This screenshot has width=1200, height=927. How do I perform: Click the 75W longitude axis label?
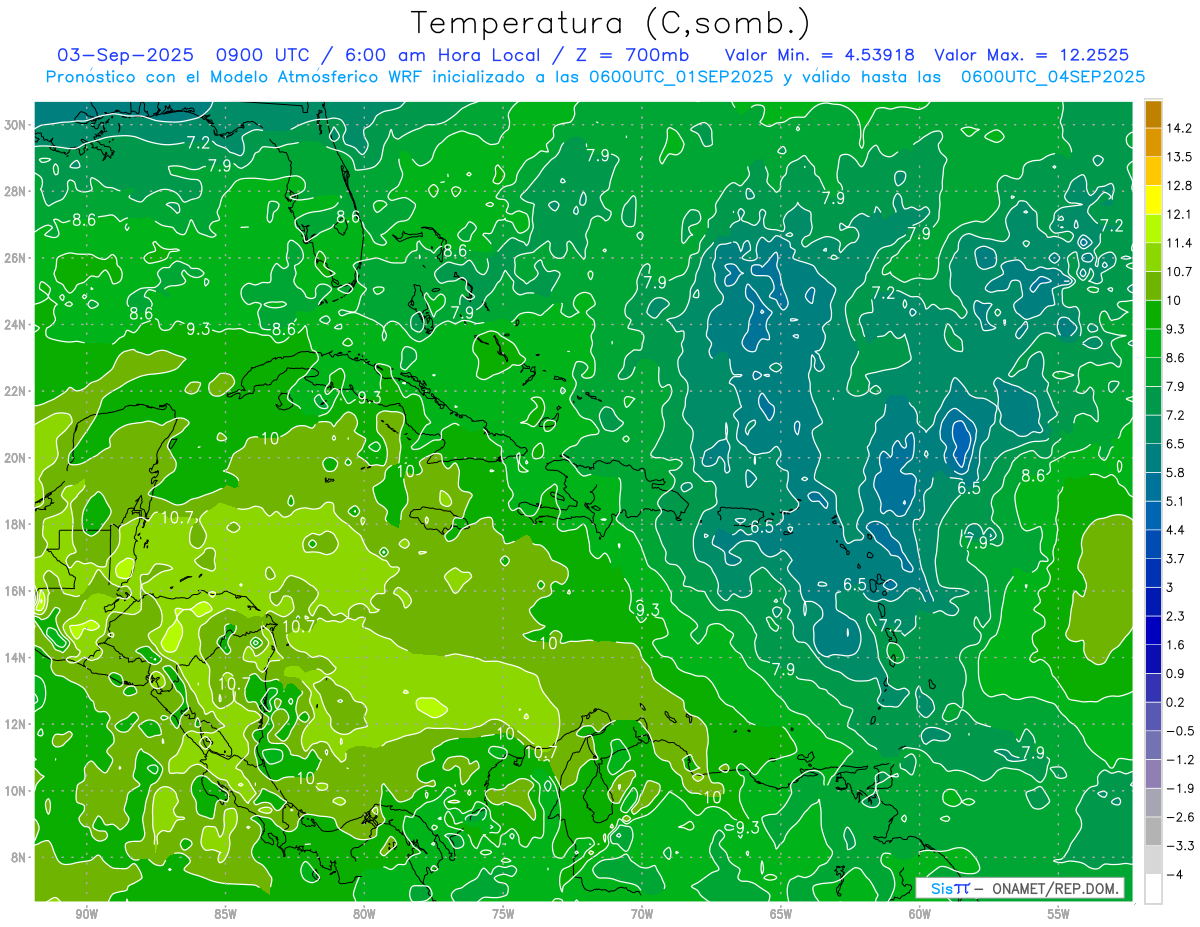tap(503, 914)
